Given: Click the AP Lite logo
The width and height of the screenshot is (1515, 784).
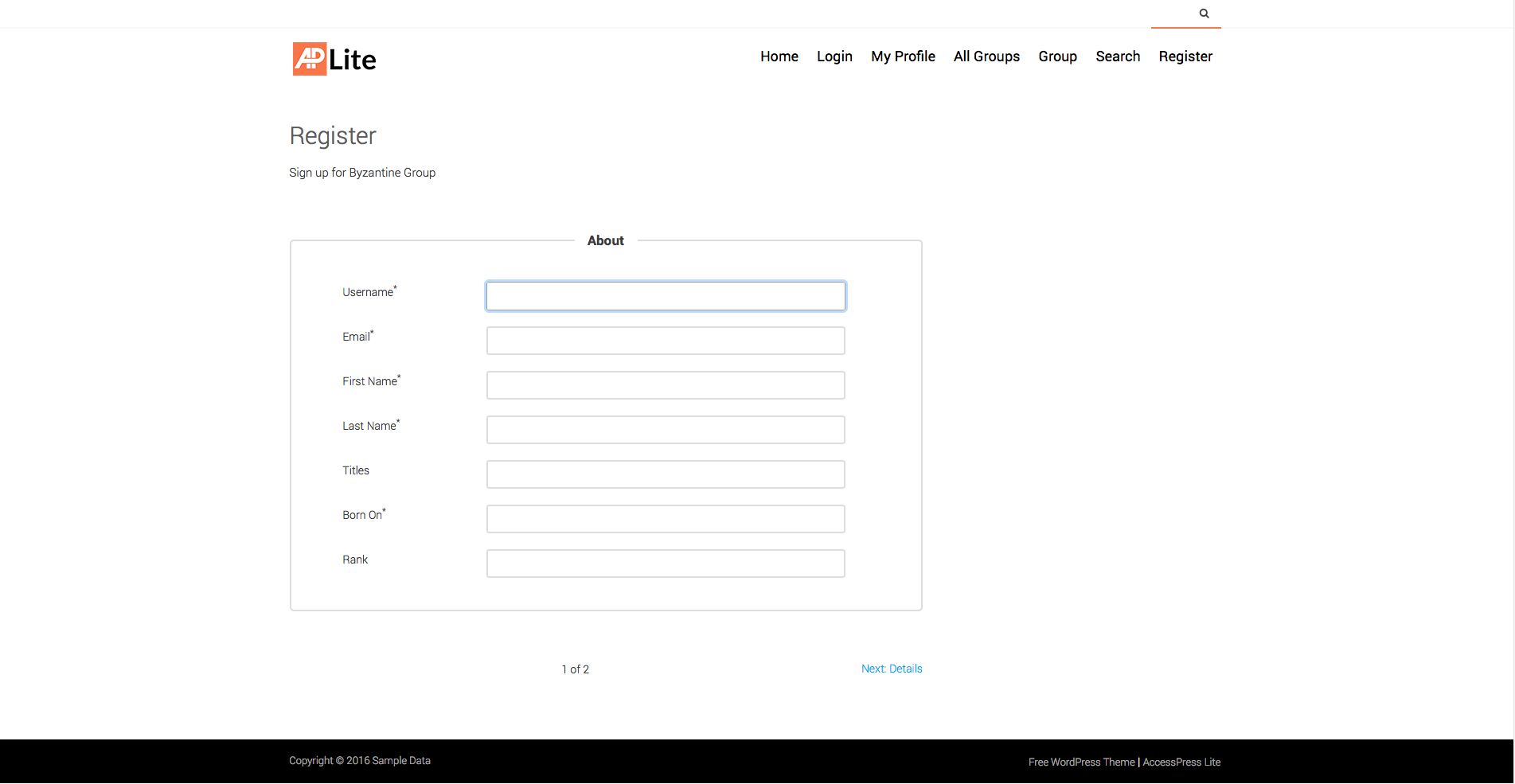Looking at the screenshot, I should 334,59.
